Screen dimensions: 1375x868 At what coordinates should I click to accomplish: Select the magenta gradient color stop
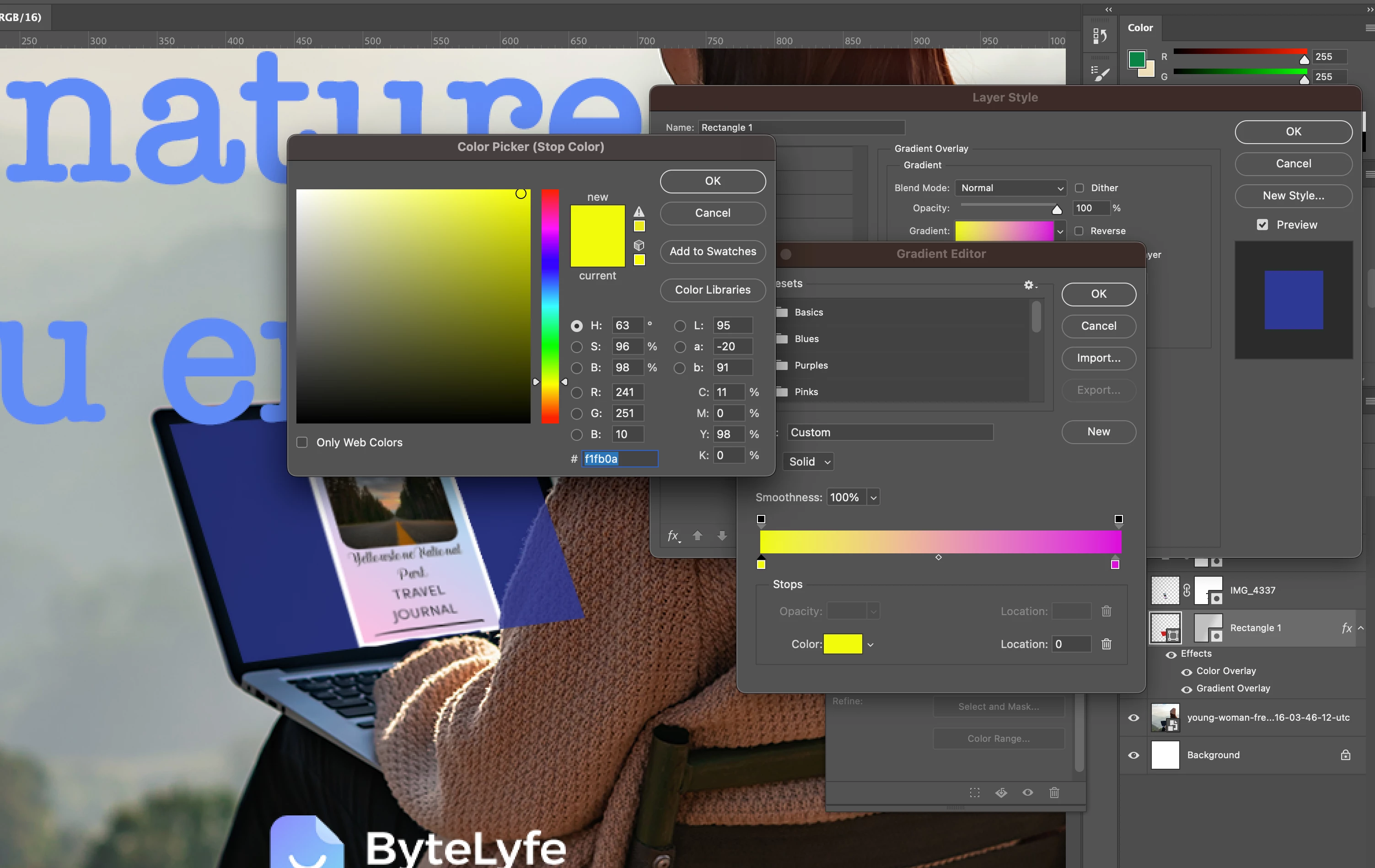coord(1115,564)
